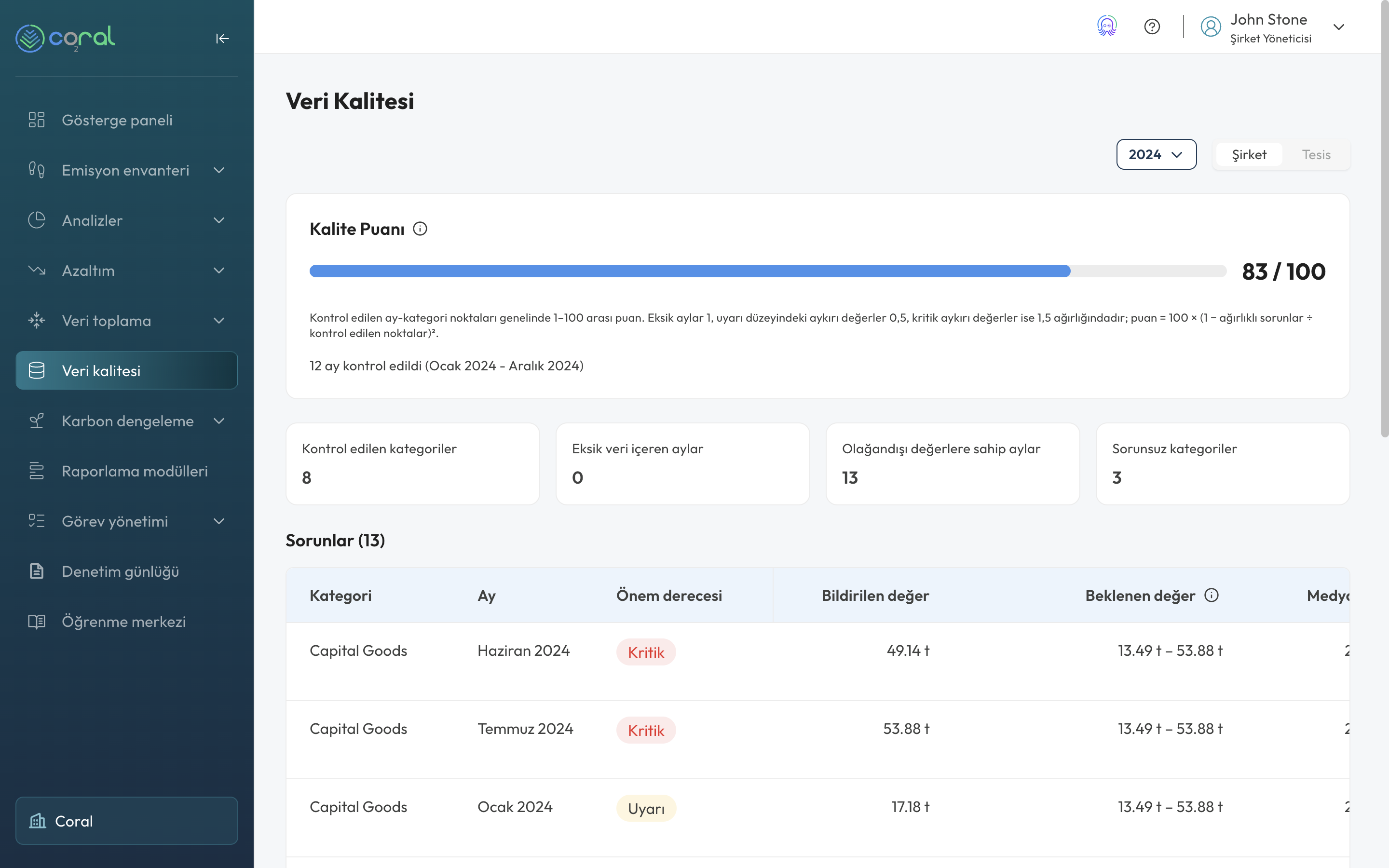Sort by the Kategori column header
Image resolution: width=1389 pixels, height=868 pixels.
(340, 596)
